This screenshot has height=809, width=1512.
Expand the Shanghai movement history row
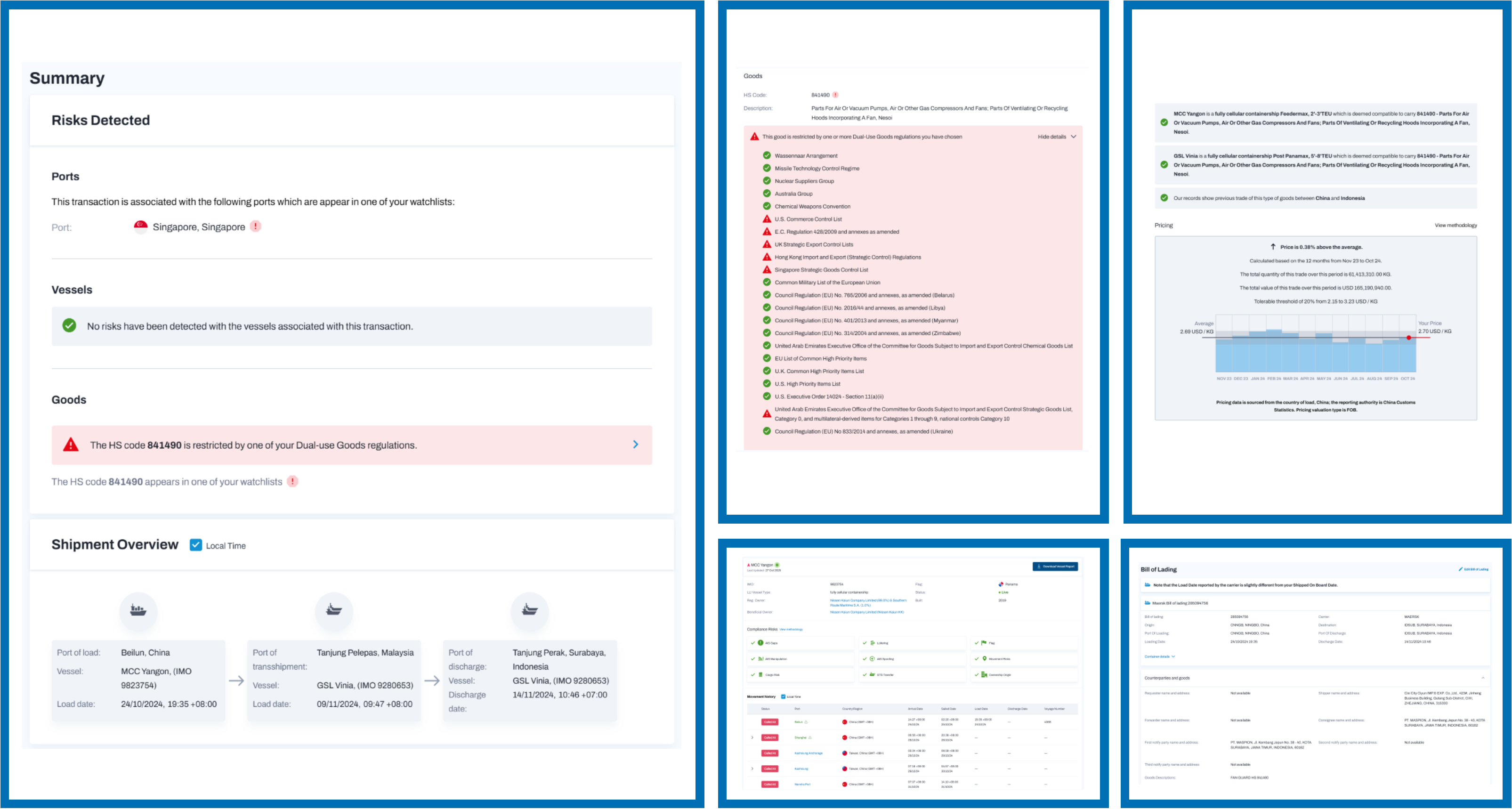coord(752,737)
